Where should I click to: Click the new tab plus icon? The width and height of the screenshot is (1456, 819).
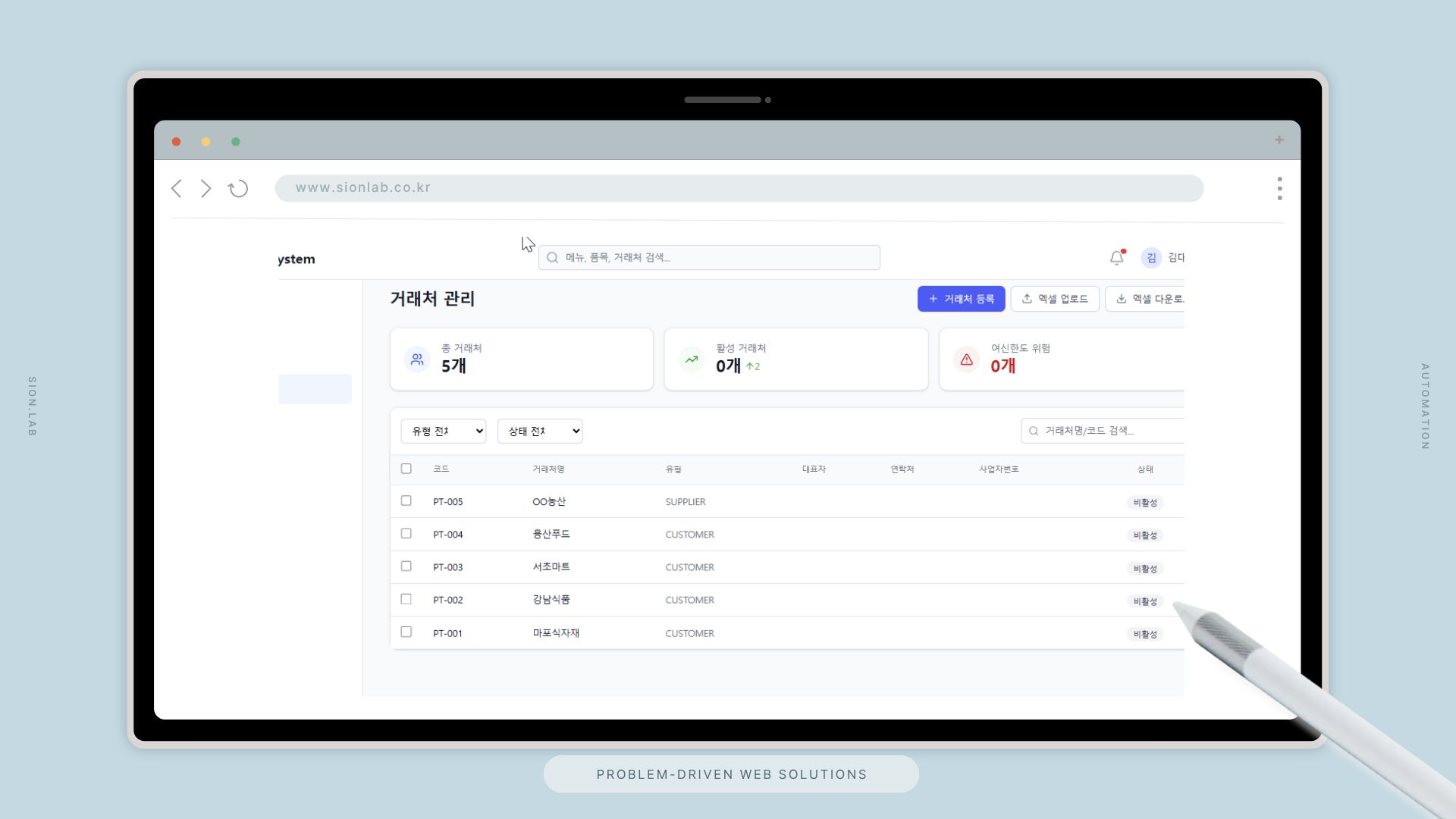[1279, 140]
